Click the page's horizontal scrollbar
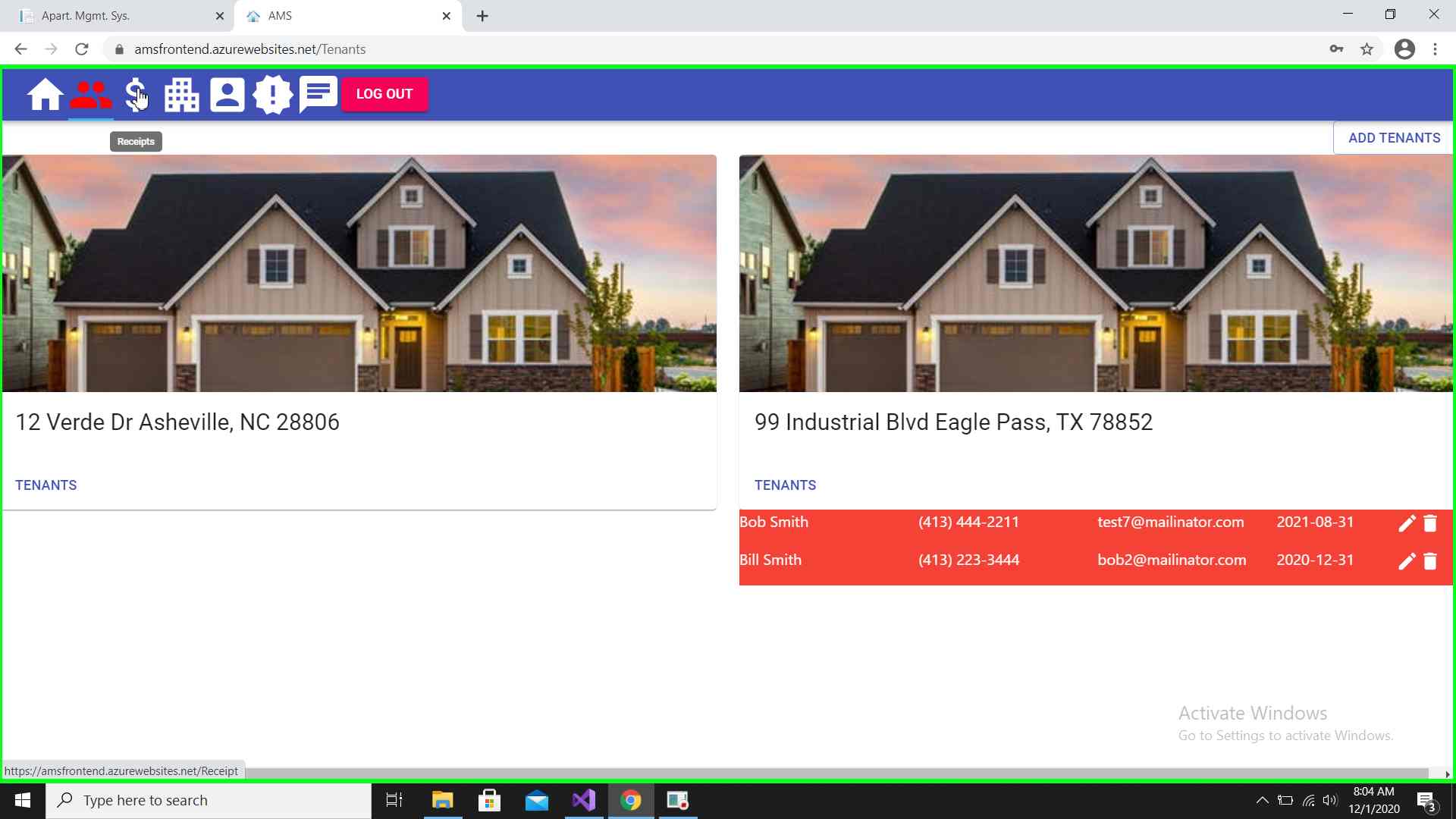This screenshot has height=819, width=1456. 834,773
